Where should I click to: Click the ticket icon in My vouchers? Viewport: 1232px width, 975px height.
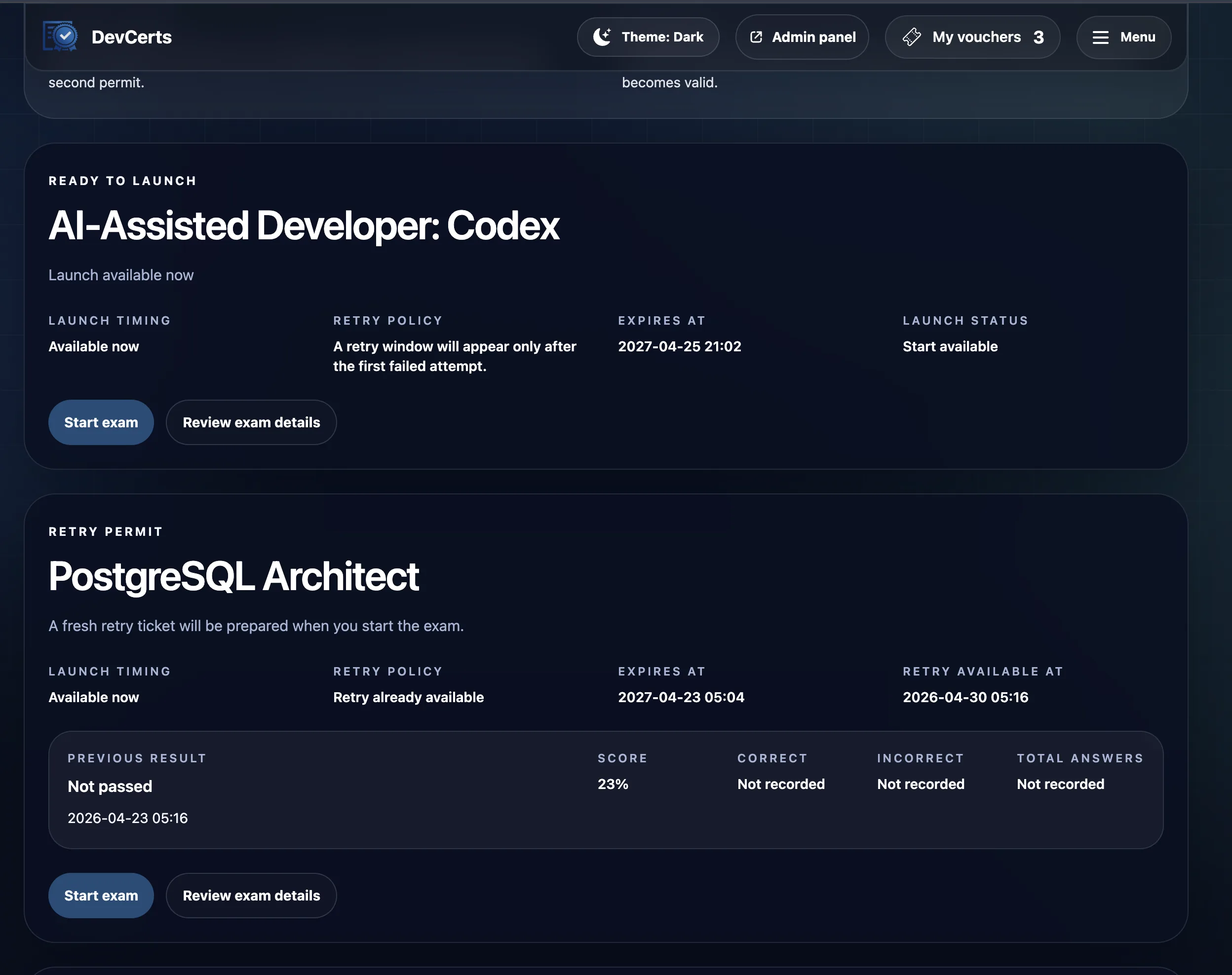pyautogui.click(x=911, y=37)
